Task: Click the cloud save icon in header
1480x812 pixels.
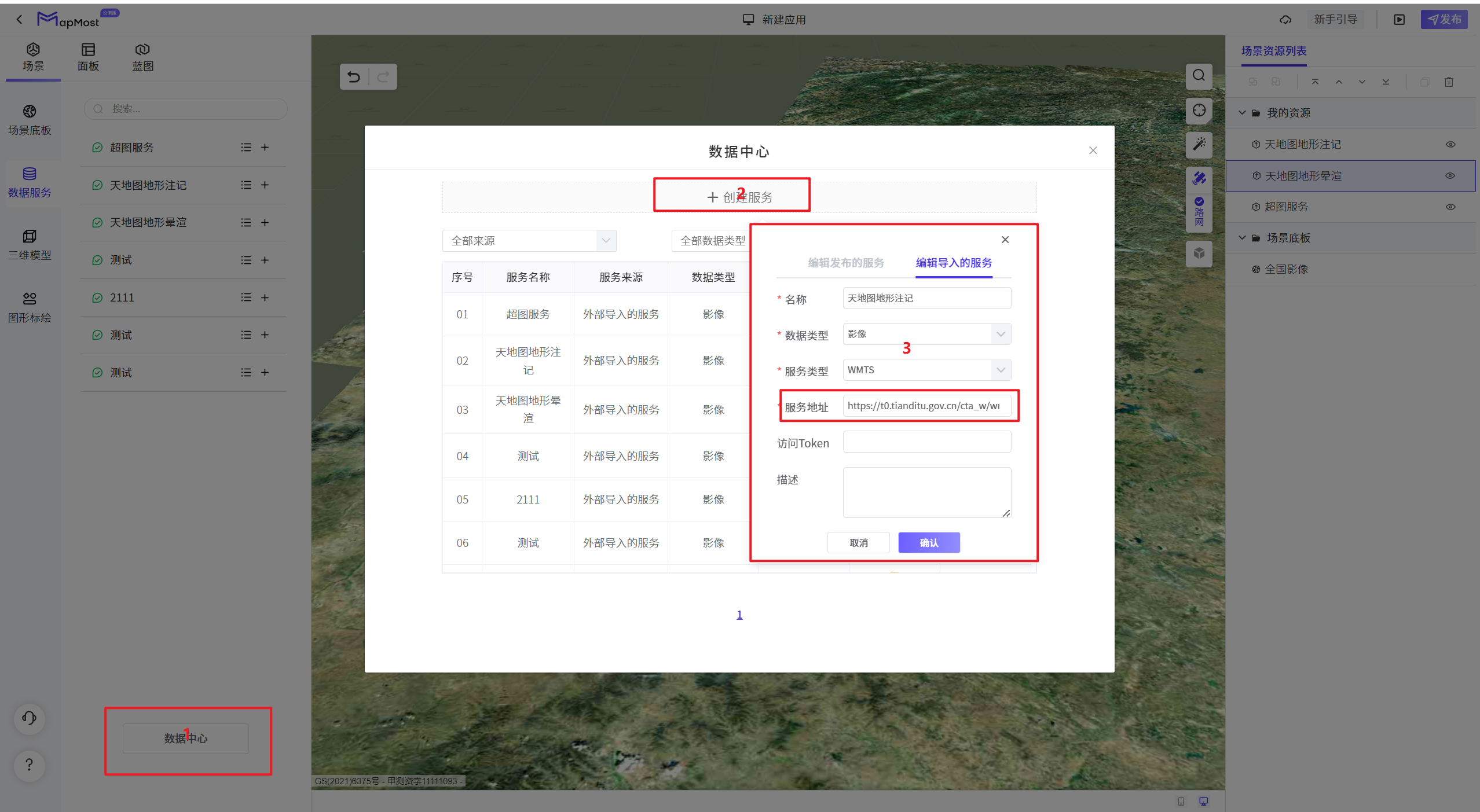Action: [1285, 20]
